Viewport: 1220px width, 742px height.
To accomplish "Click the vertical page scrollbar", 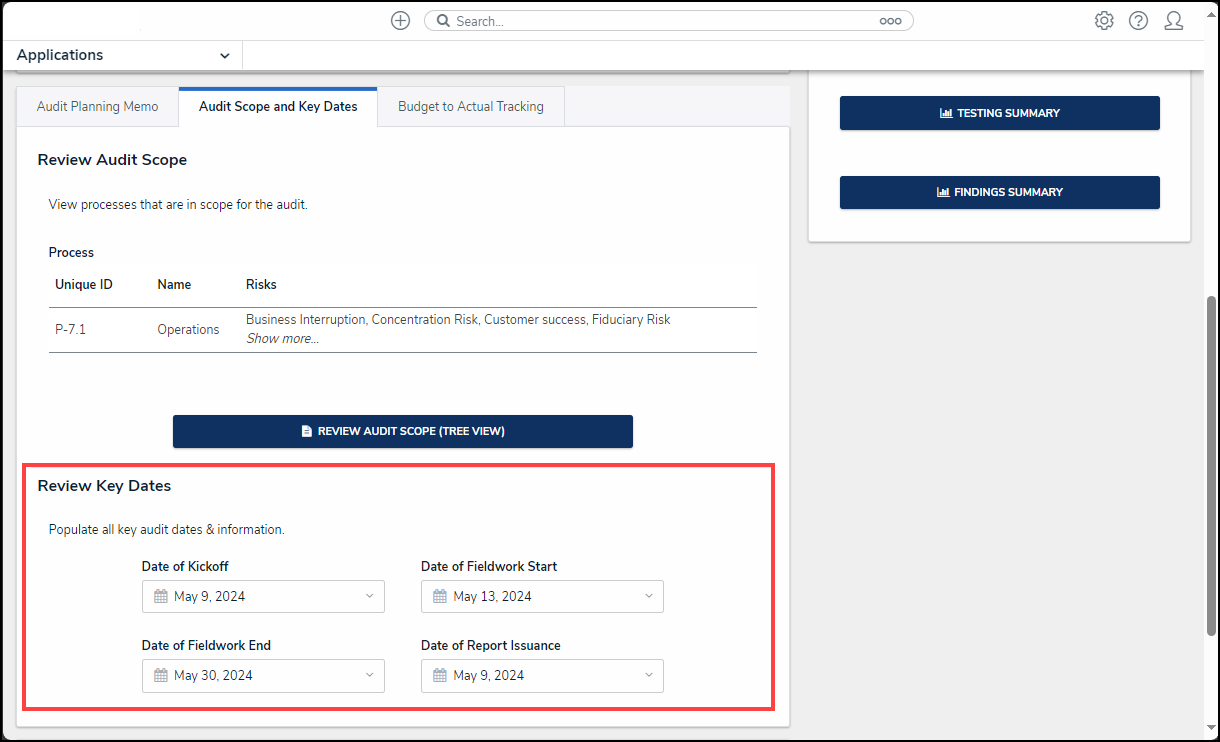I will (x=1210, y=466).
